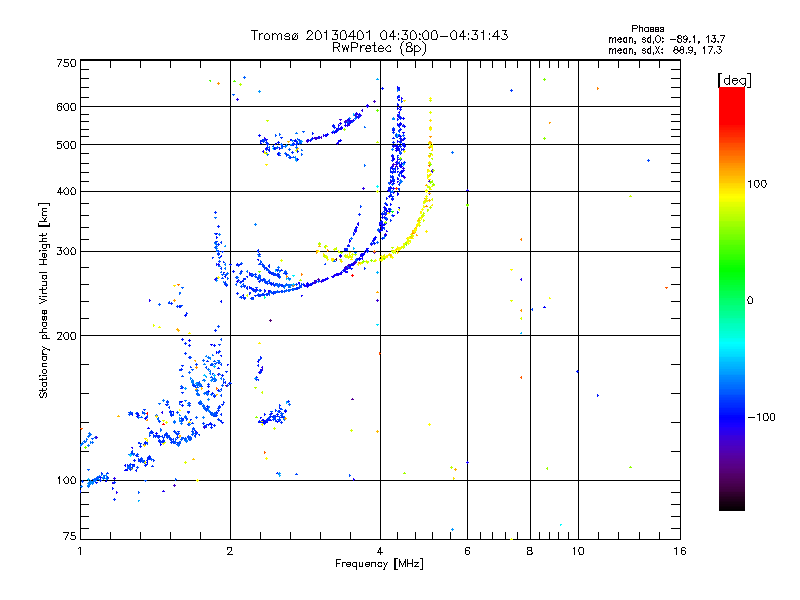The width and height of the screenshot is (800, 600).
Task: Click the y-axis tick label '300'
Action: 66,251
